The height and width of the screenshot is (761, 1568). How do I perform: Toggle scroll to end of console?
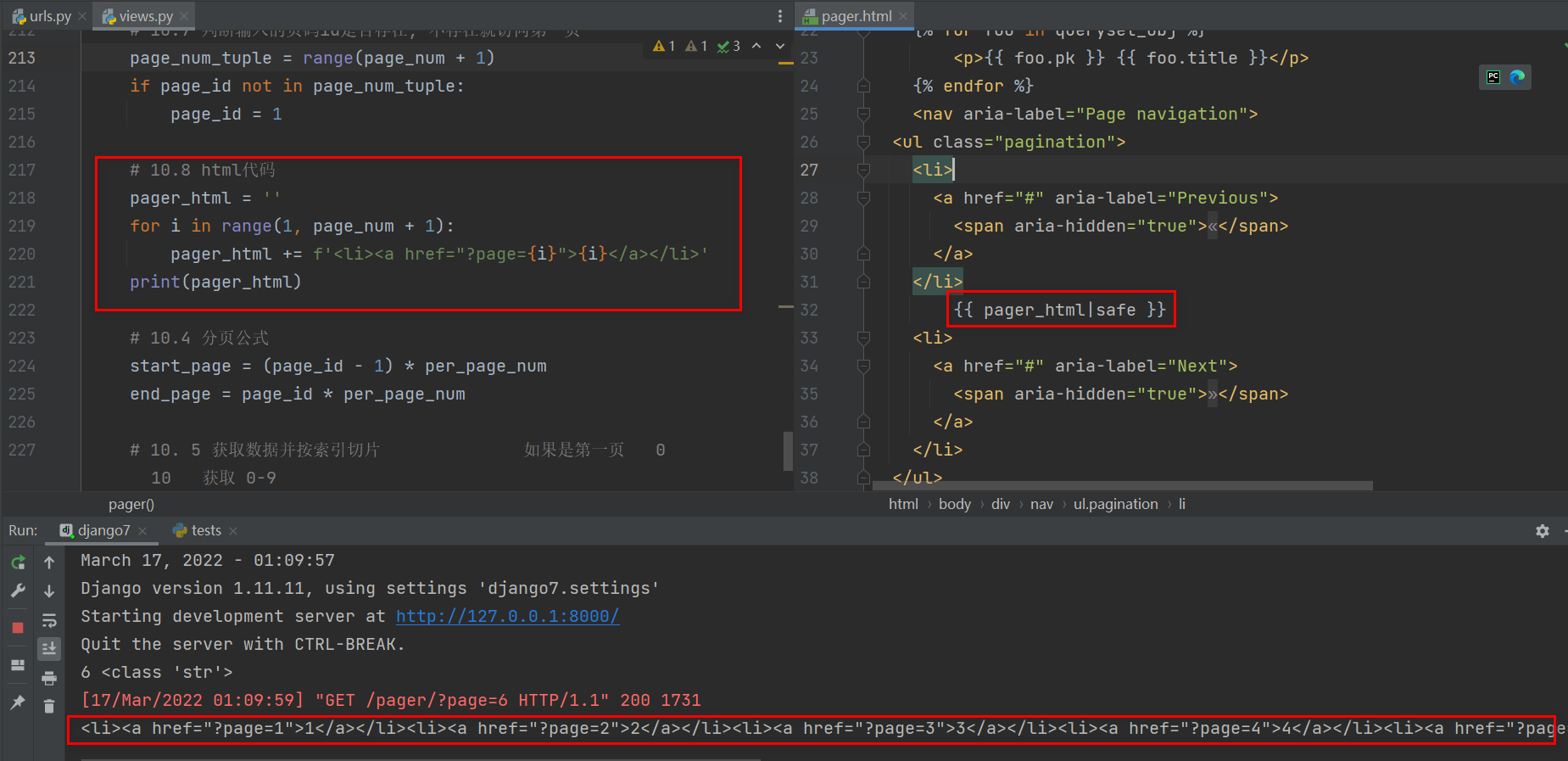coord(49,649)
